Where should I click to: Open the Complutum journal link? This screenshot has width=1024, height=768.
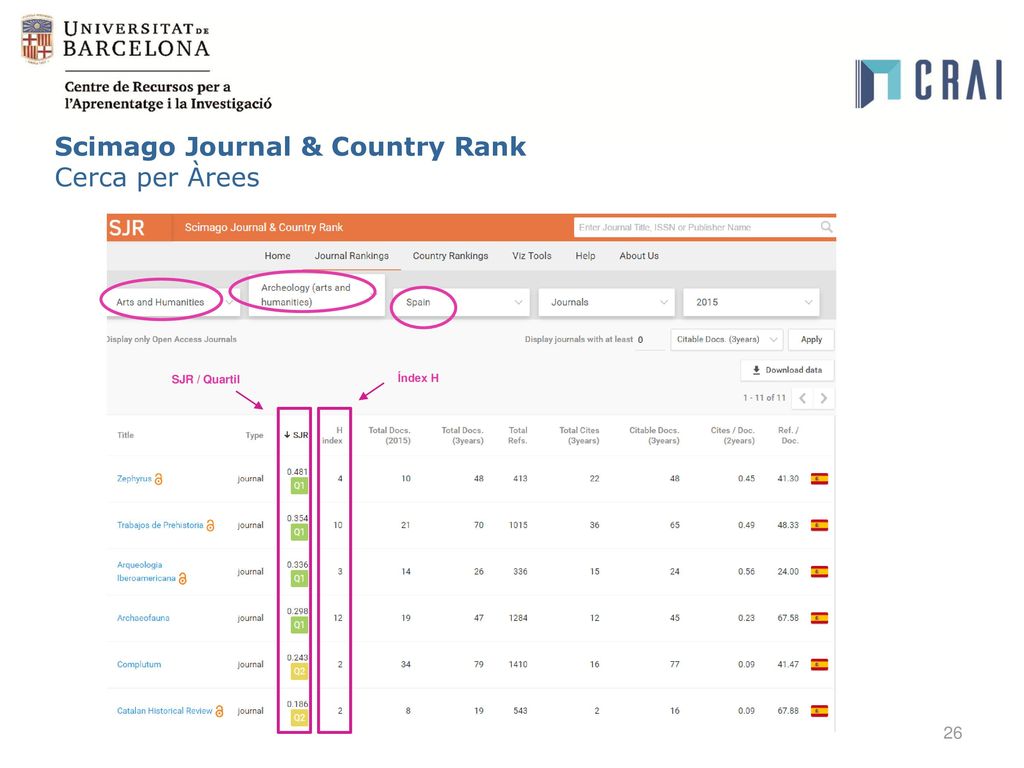coord(138,664)
